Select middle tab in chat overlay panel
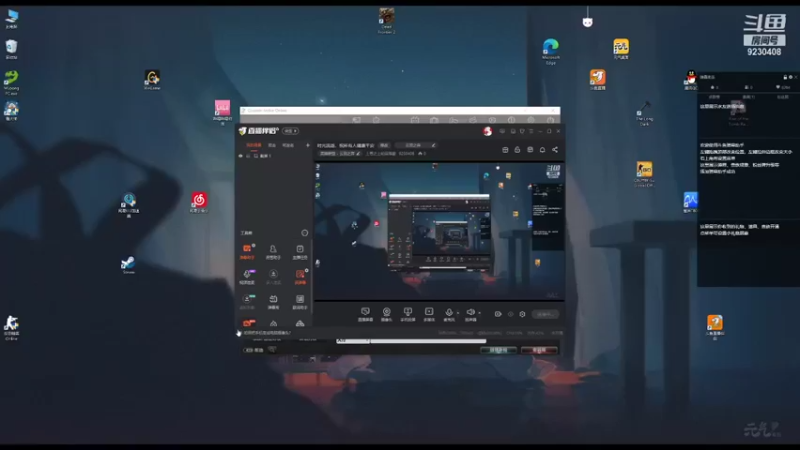This screenshot has width=800, height=450. click(x=748, y=96)
